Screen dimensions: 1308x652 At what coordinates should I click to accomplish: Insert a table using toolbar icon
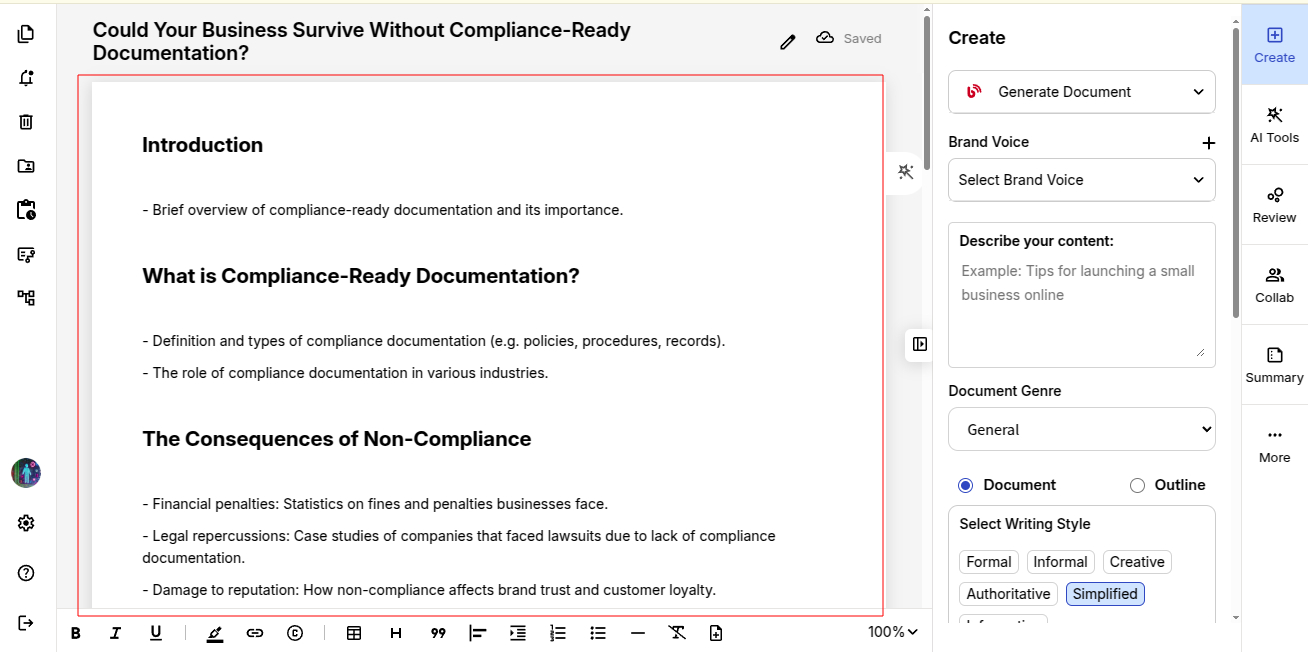pyautogui.click(x=354, y=633)
